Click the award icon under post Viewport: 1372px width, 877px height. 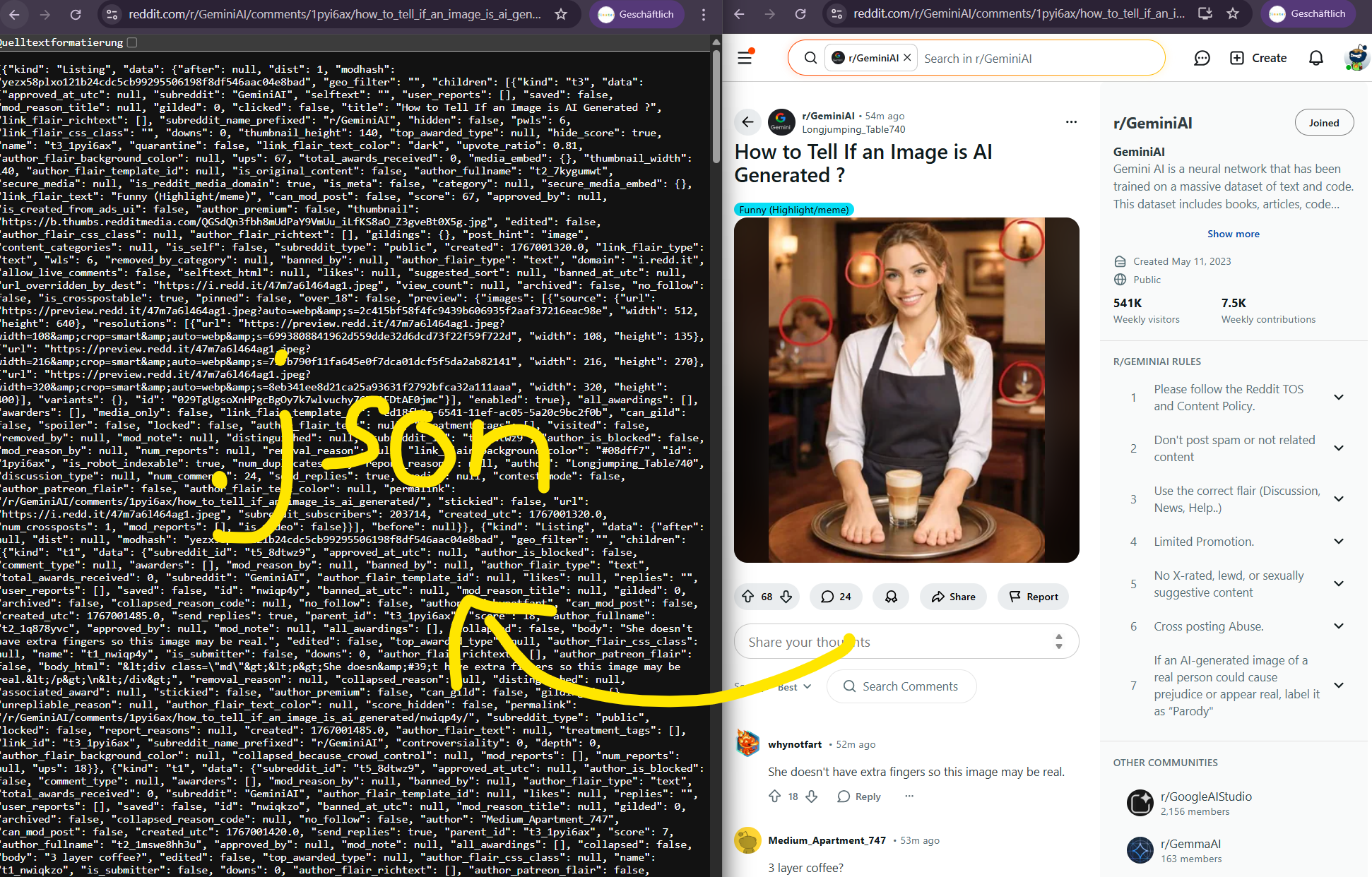click(x=891, y=597)
